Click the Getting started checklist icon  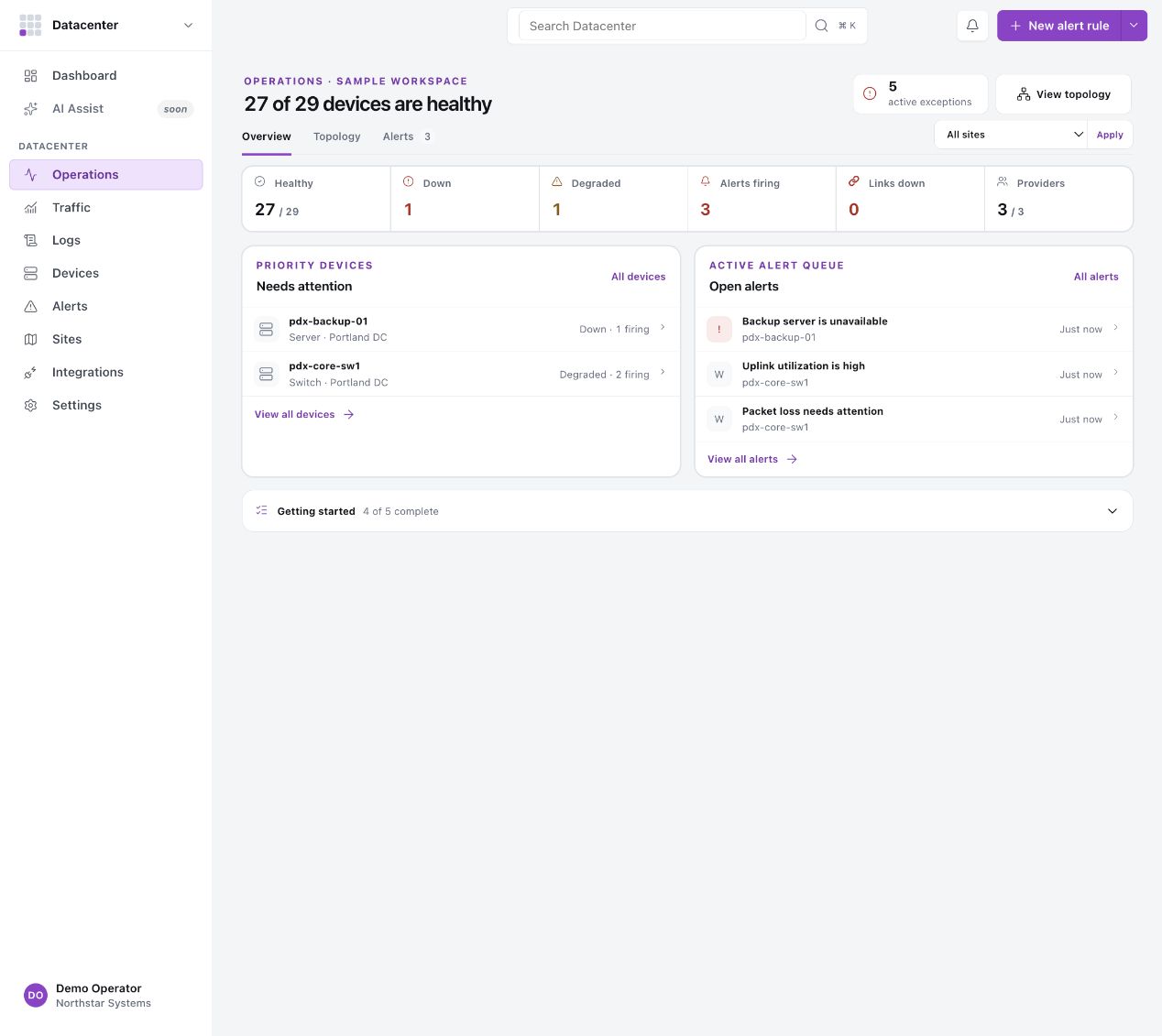point(261,510)
